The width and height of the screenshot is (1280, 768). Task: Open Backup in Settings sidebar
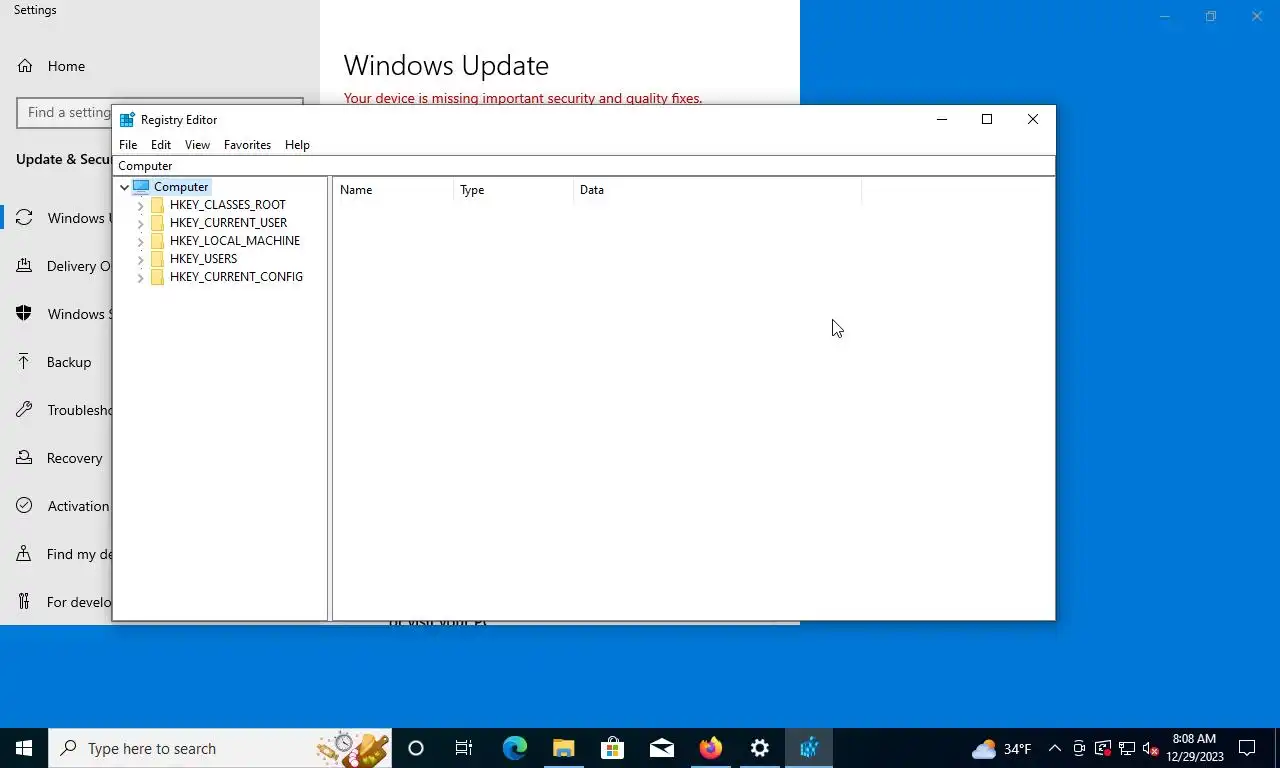click(x=69, y=362)
